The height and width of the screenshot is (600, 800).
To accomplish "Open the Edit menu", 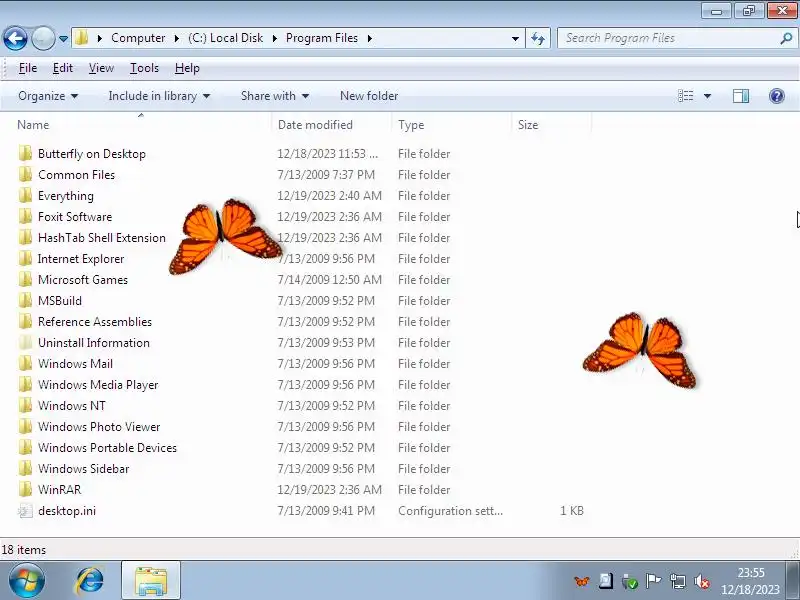I will pos(63,68).
